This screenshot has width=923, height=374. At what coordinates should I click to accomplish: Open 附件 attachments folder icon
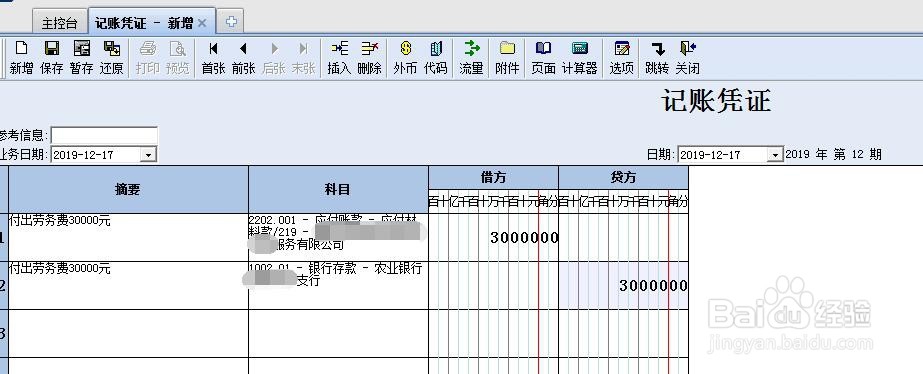[x=507, y=57]
